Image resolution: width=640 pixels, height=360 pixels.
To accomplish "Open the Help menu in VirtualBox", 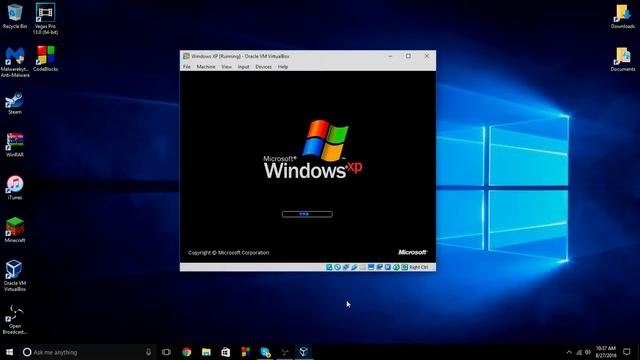I will [283, 67].
